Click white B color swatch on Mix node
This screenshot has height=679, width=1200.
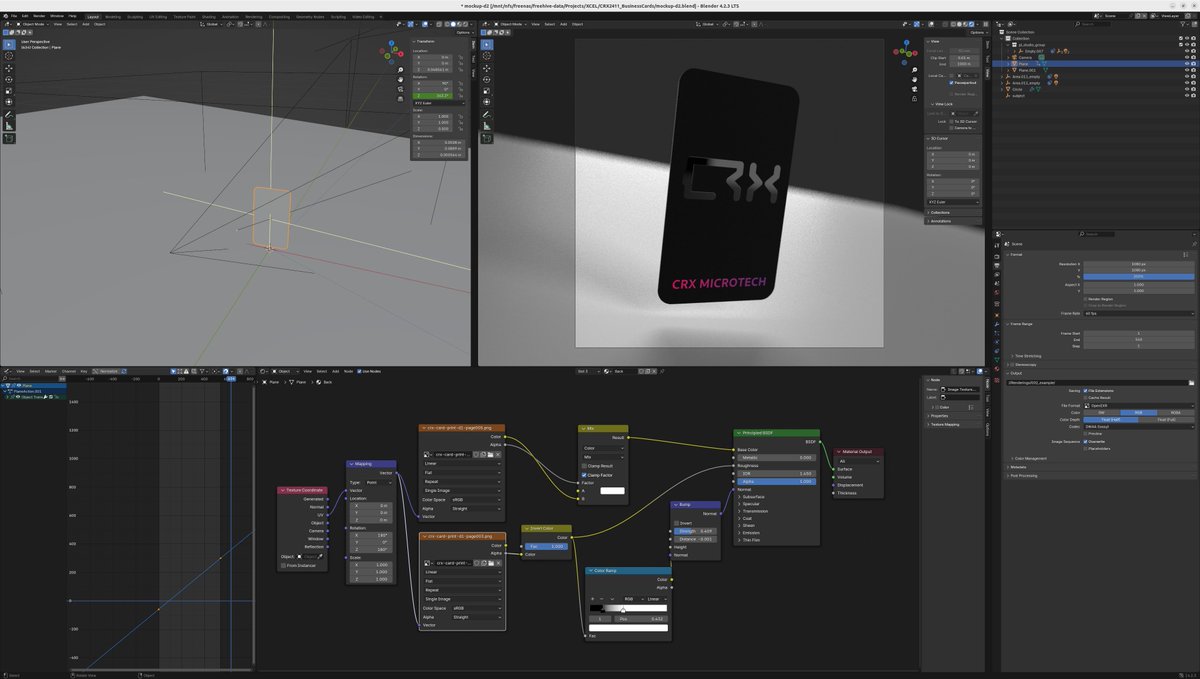pyautogui.click(x=611, y=491)
